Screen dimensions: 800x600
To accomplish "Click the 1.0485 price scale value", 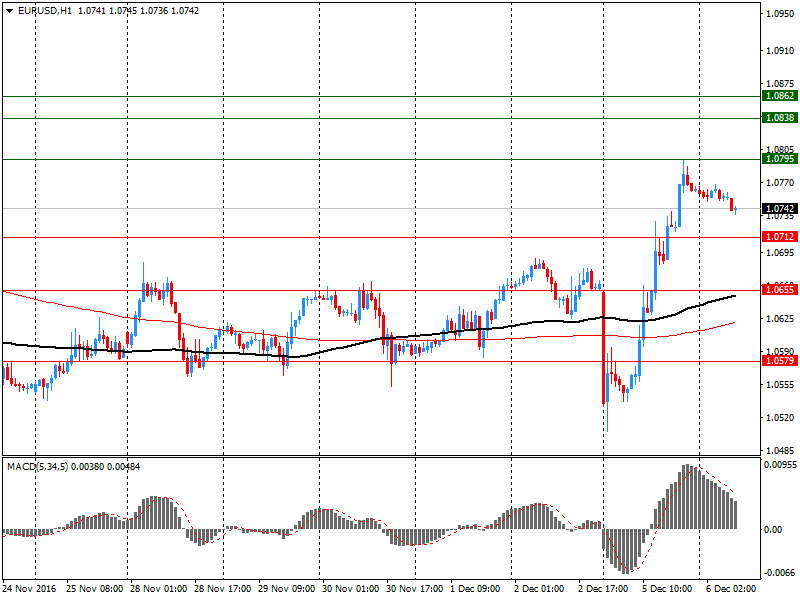I will (780, 451).
